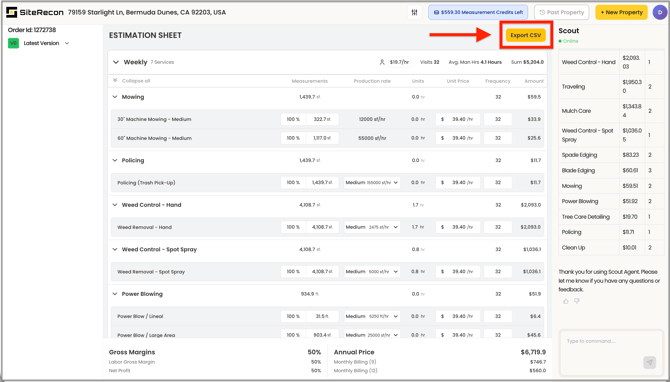Open the user avatar D menu
The image size is (670, 382).
coord(659,12)
